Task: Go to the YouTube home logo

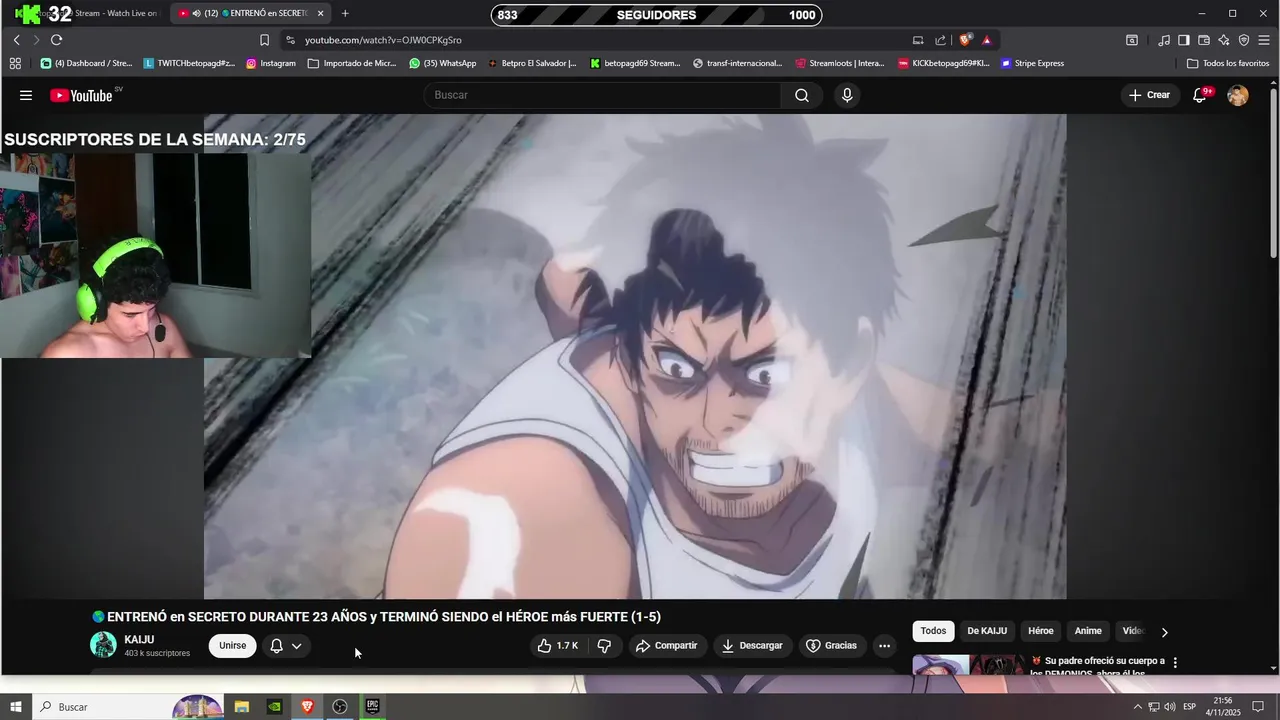Action: [81, 95]
